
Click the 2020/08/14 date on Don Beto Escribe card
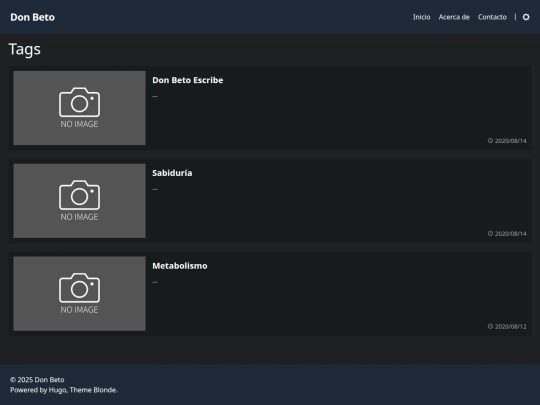tap(511, 141)
